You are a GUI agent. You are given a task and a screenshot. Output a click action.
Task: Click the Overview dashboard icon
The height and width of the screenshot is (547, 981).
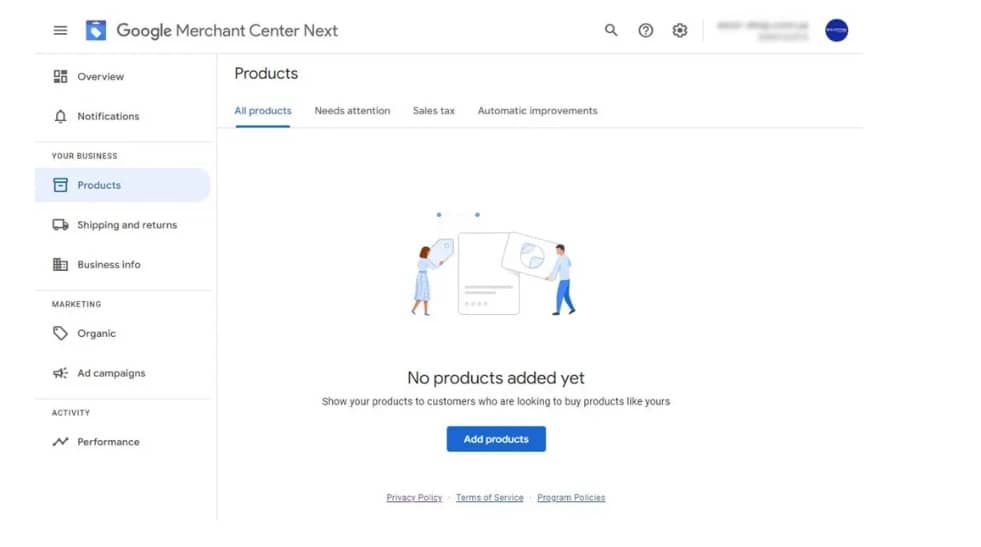(x=60, y=77)
